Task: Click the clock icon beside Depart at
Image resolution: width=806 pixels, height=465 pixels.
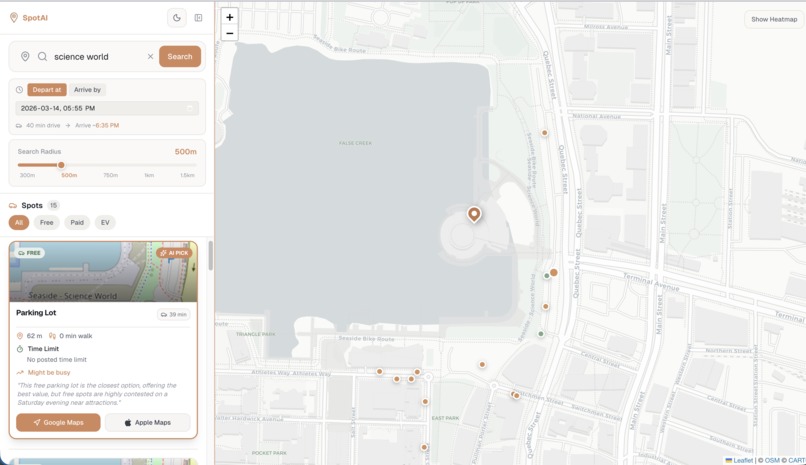Action: pyautogui.click(x=20, y=89)
